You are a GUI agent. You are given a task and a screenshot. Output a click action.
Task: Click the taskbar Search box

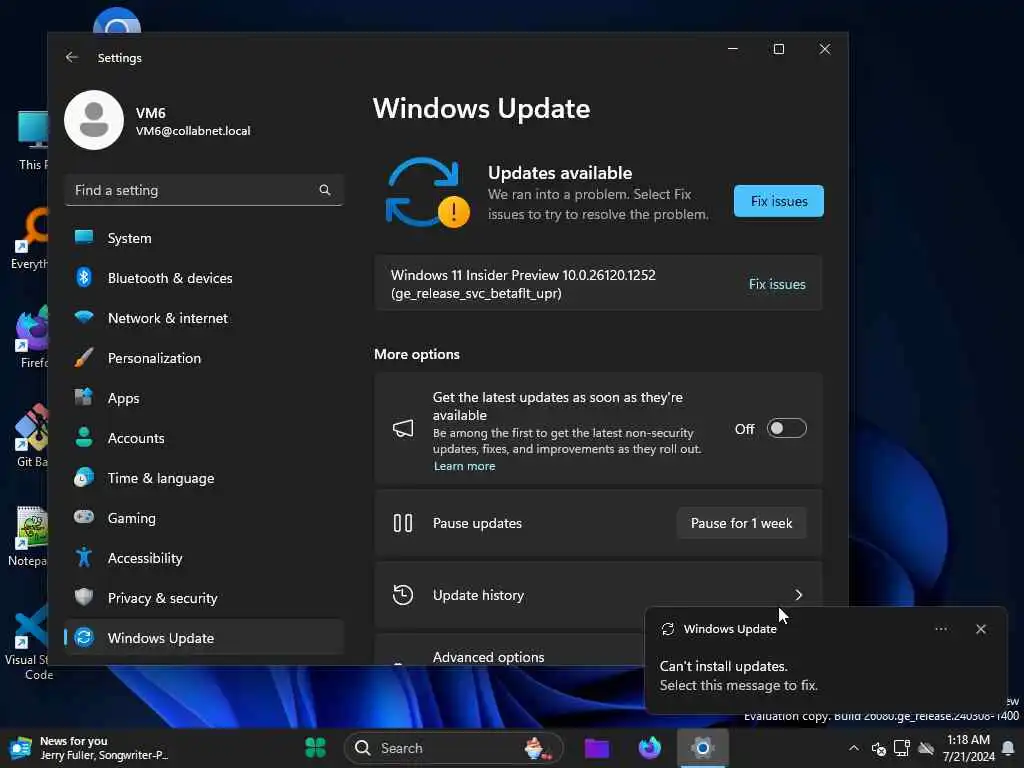point(453,748)
